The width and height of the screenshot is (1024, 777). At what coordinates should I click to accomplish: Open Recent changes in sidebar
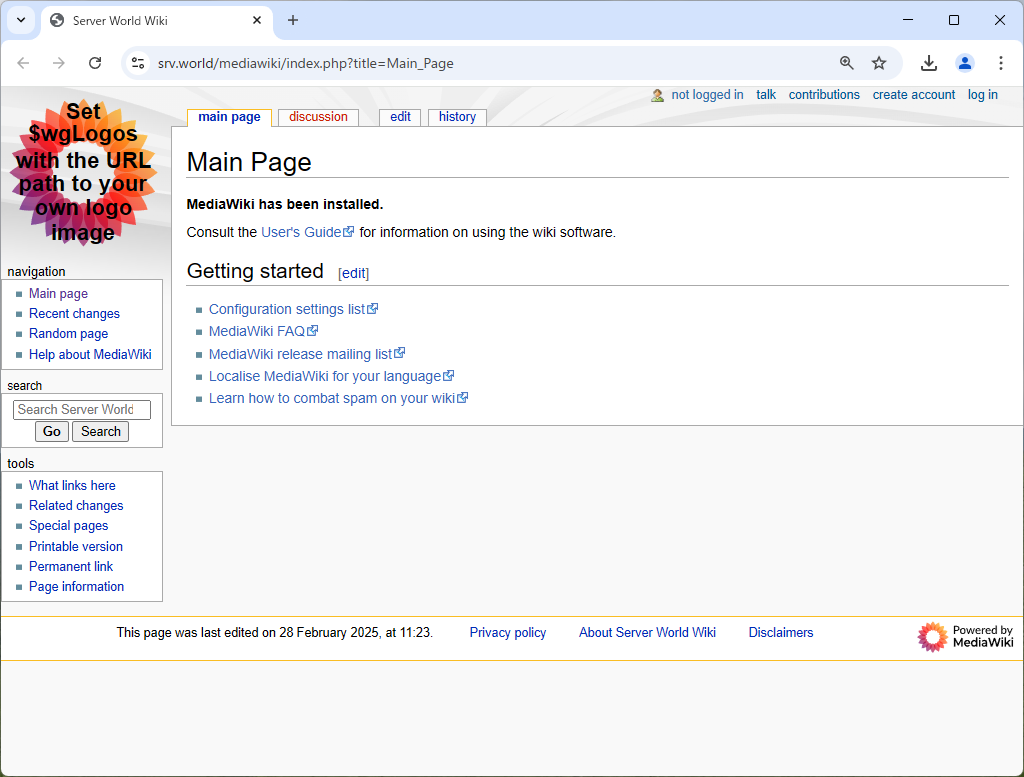(x=74, y=314)
